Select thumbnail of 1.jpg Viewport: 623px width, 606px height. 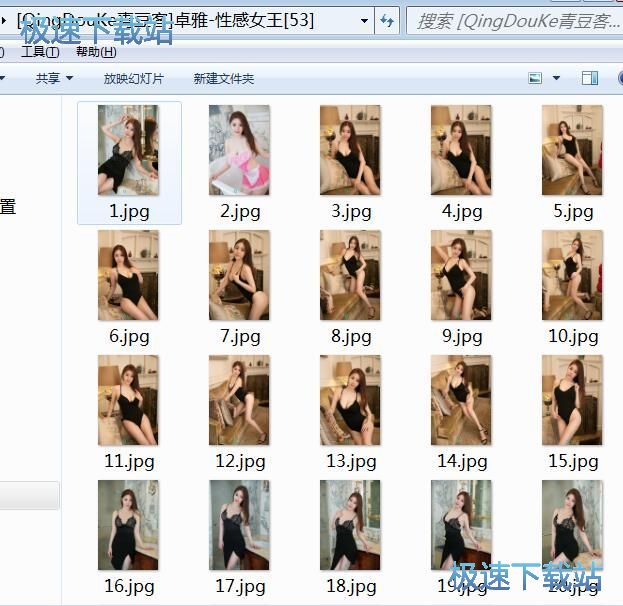click(128, 150)
